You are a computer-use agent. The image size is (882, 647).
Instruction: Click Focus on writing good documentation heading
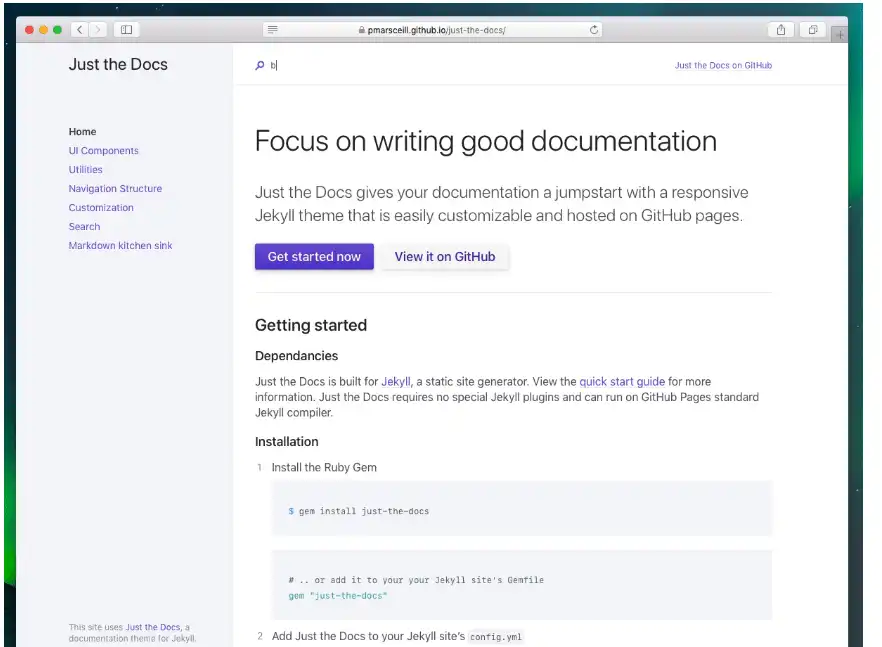click(485, 141)
